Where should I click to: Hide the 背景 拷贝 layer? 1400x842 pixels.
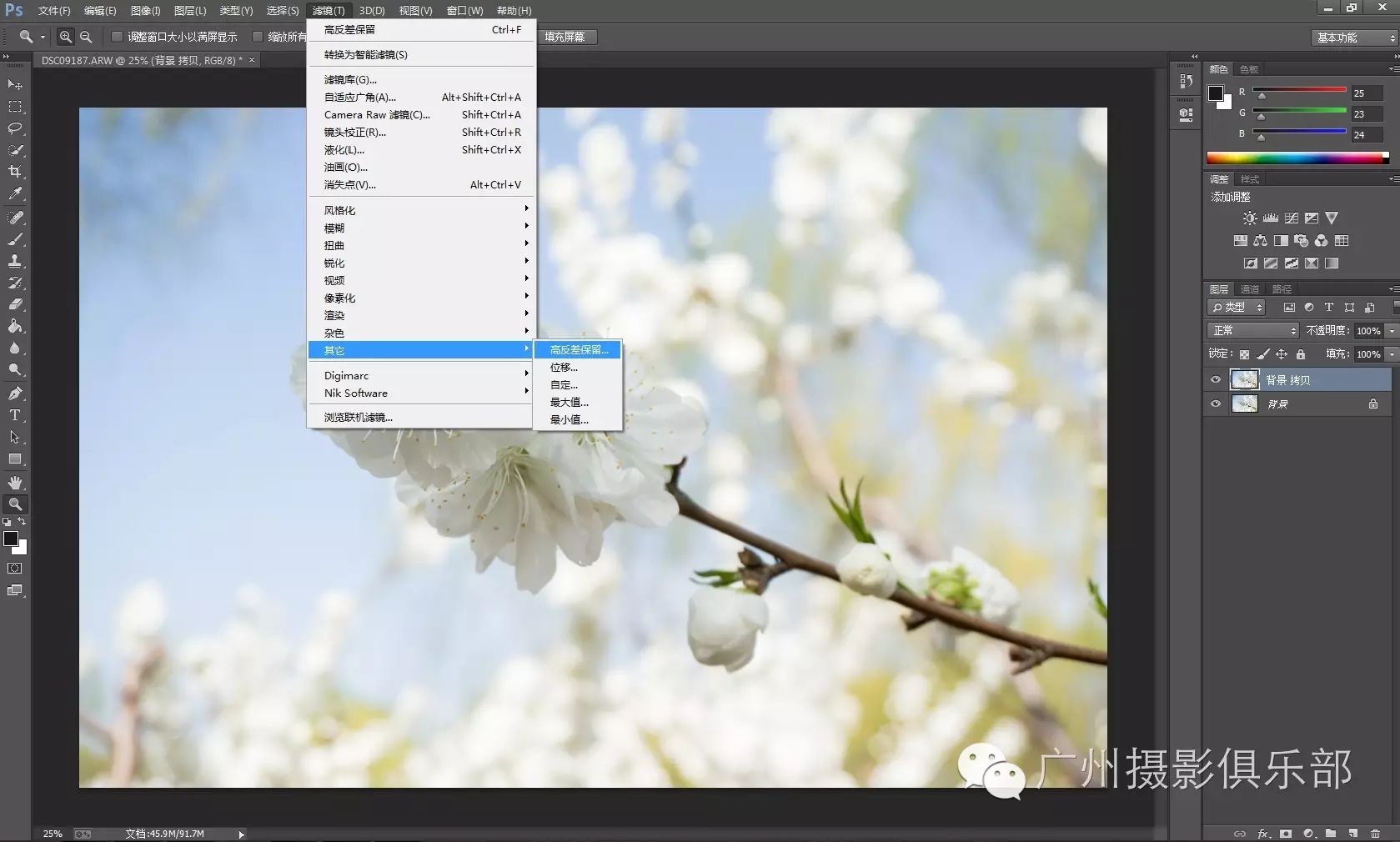tap(1216, 380)
